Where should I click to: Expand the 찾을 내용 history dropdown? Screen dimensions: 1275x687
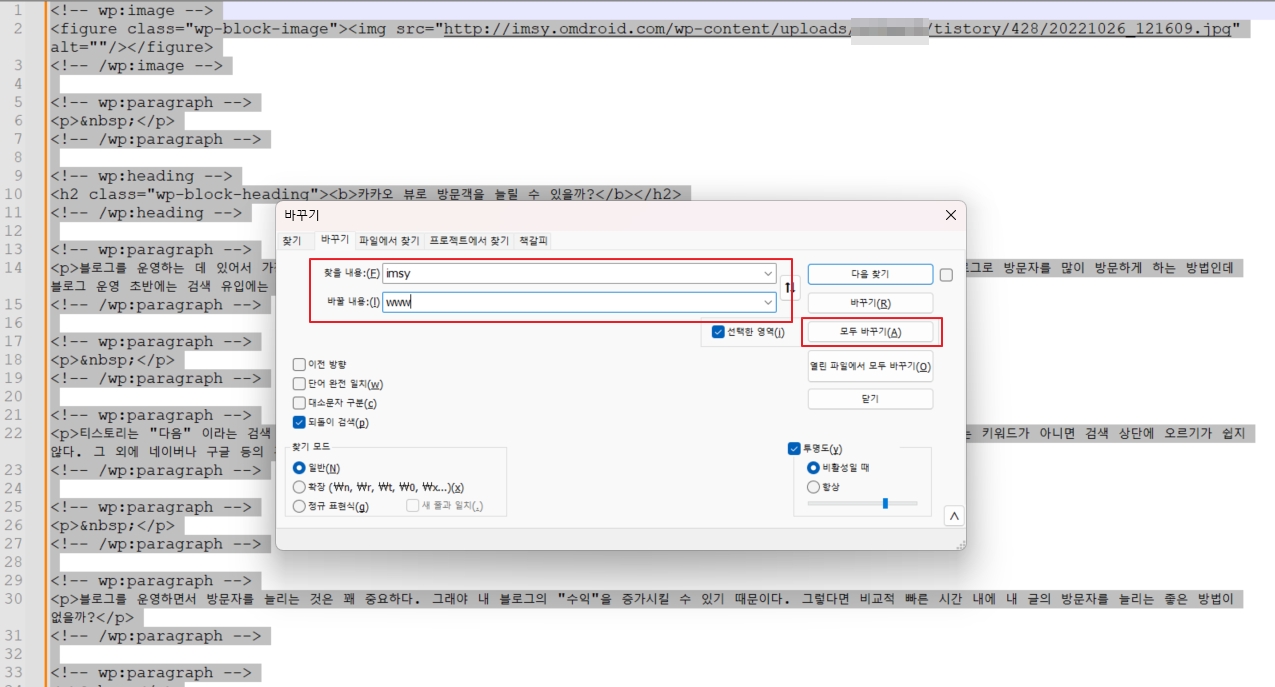(x=768, y=274)
